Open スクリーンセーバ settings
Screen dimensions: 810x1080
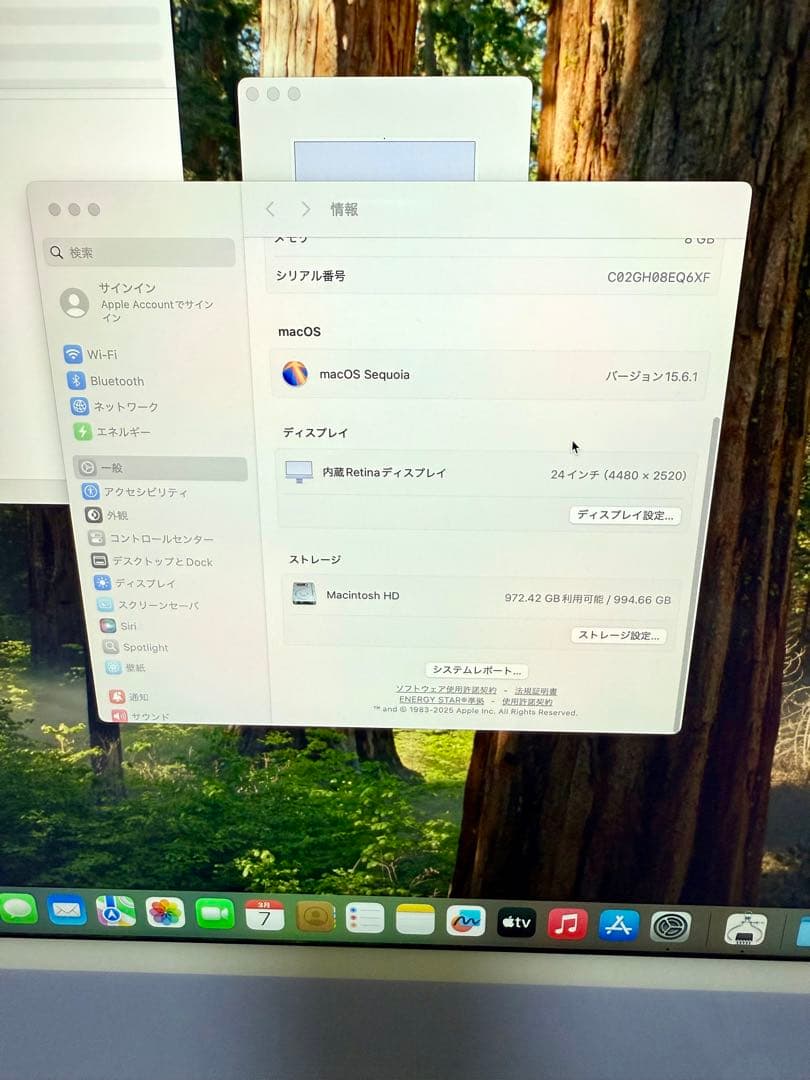click(x=148, y=605)
